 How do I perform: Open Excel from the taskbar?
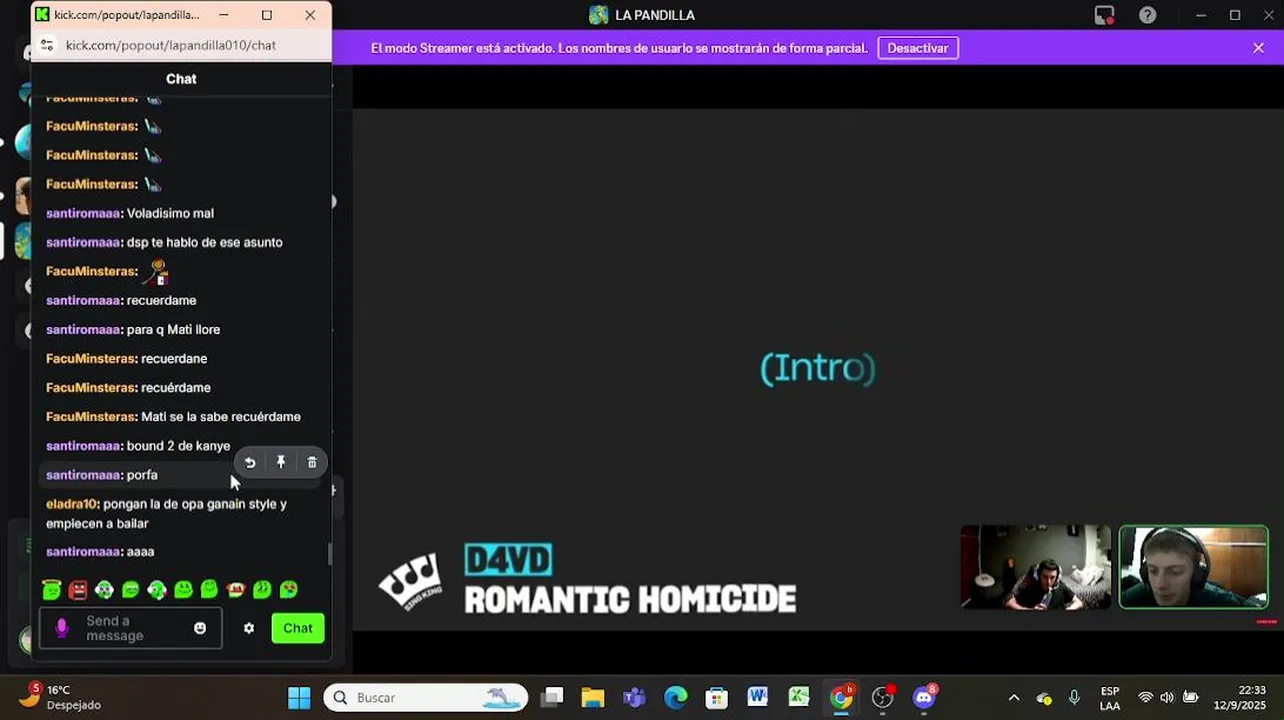798,697
